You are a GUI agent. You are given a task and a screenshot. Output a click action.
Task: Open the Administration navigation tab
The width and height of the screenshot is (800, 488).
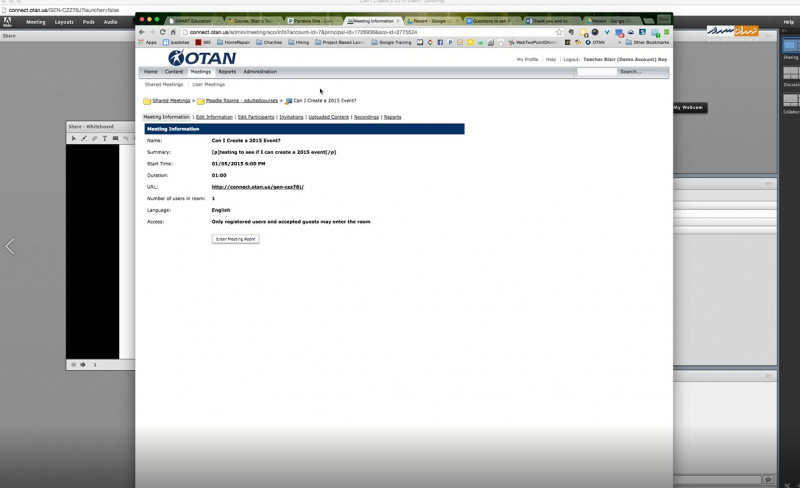(x=260, y=72)
